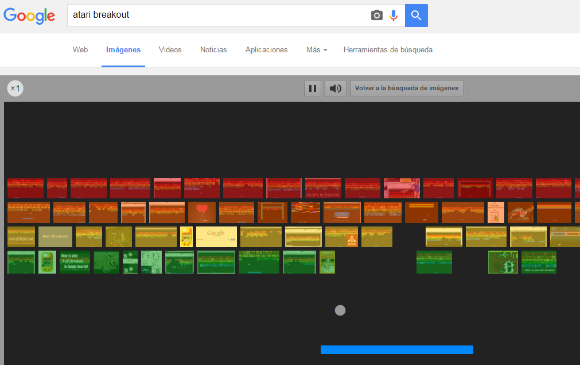Click the Google logo
580x365 pixels.
(29, 16)
